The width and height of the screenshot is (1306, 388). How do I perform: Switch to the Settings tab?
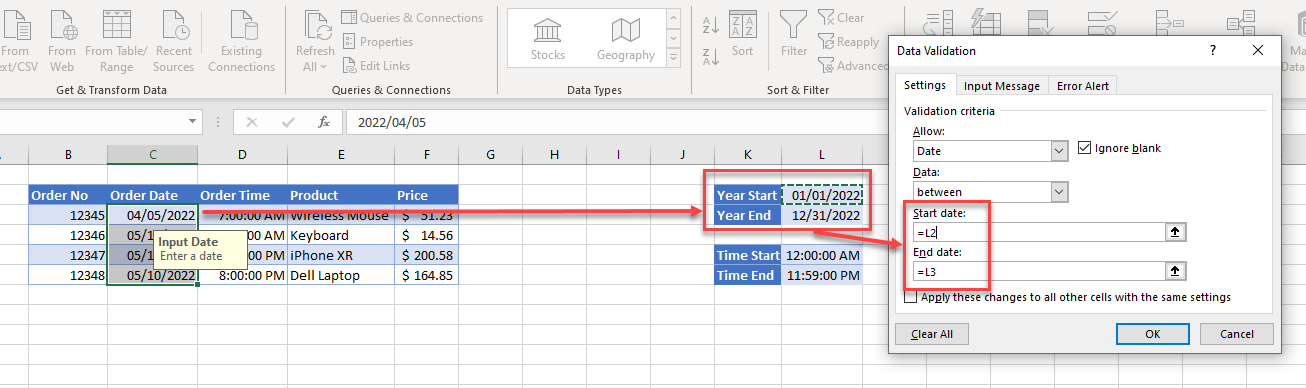pos(925,85)
